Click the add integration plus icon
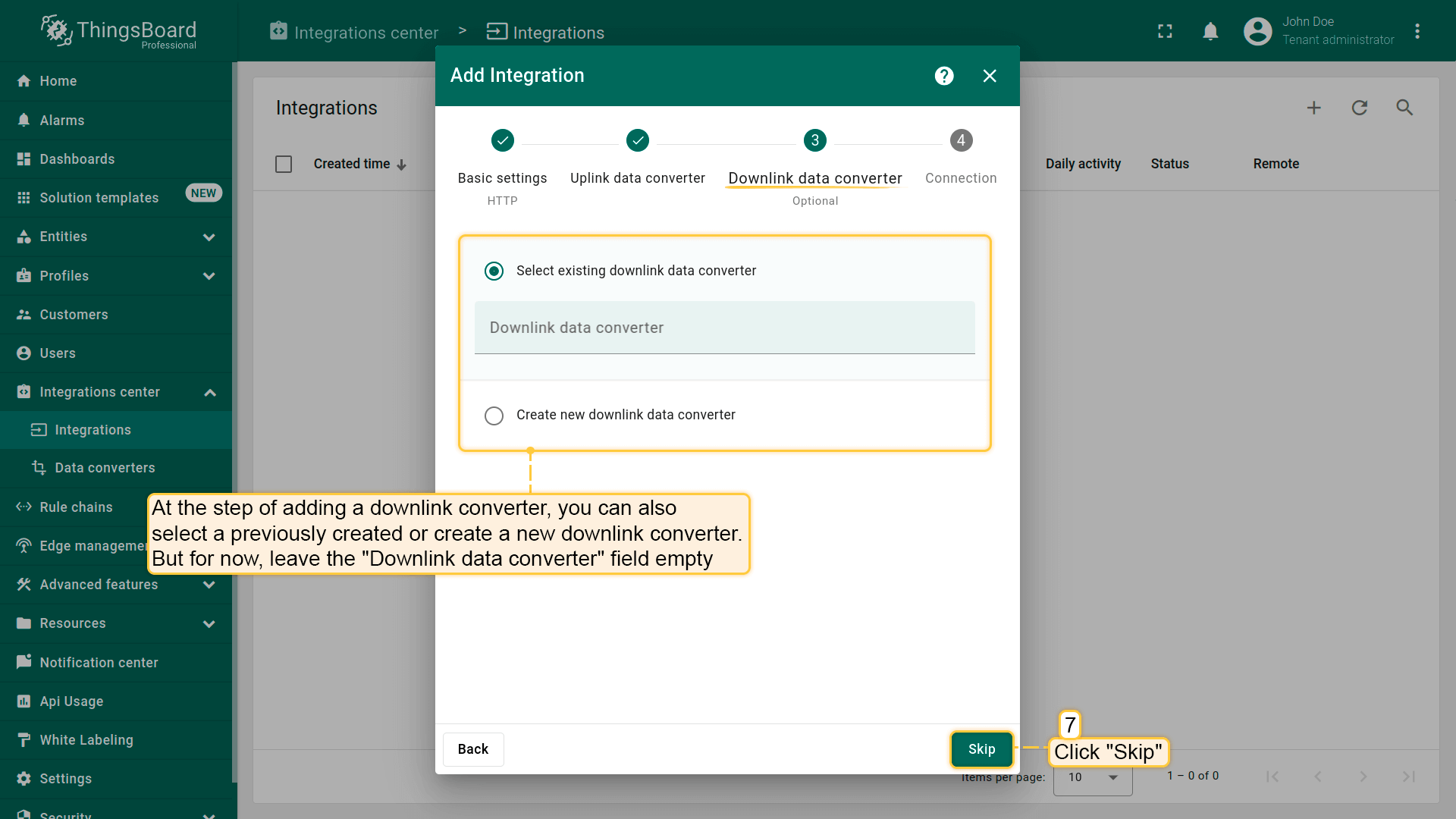The image size is (1456, 819). pos(1313,108)
